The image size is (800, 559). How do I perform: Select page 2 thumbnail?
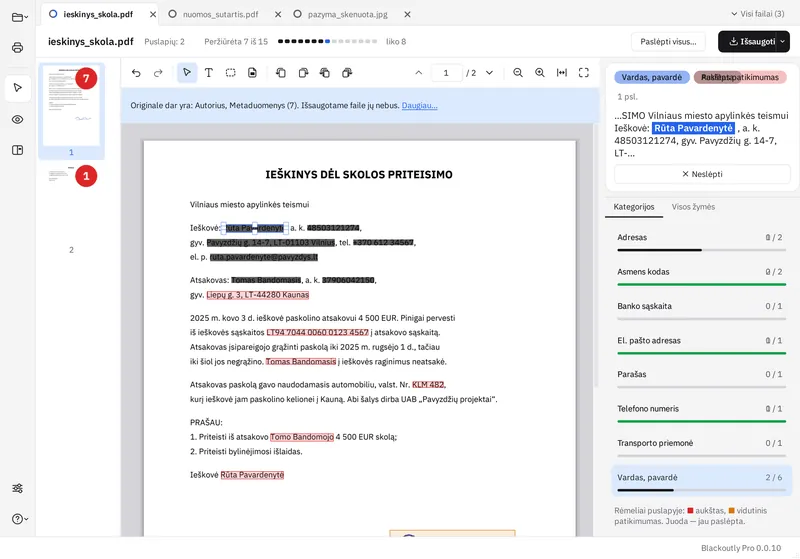point(71,209)
